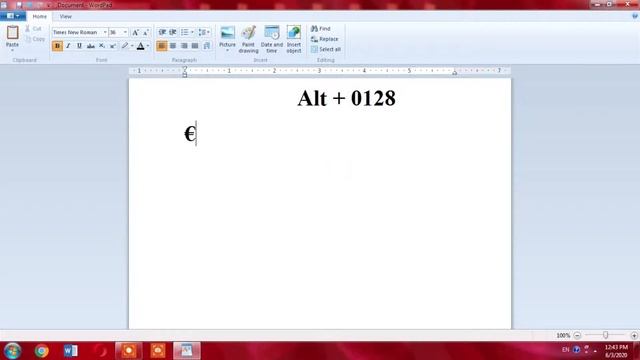Viewport: 640px width, 360px height.
Task: Click the zoom in plus button
Action: point(634,335)
